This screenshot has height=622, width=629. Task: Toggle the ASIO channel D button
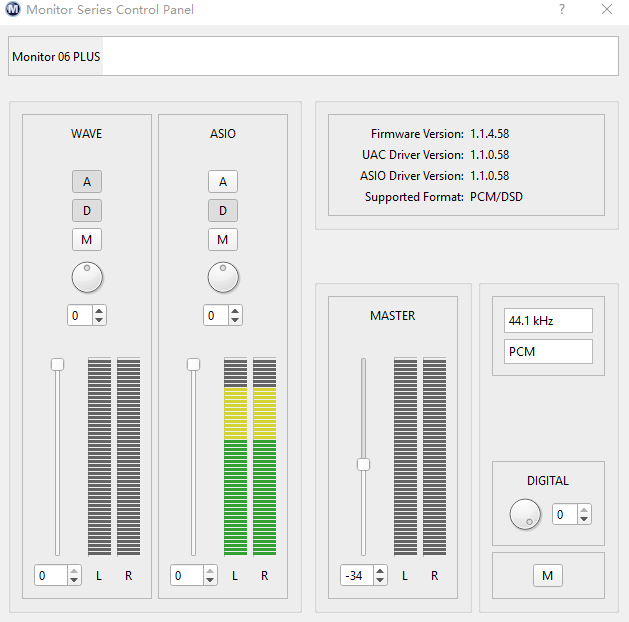[223, 211]
